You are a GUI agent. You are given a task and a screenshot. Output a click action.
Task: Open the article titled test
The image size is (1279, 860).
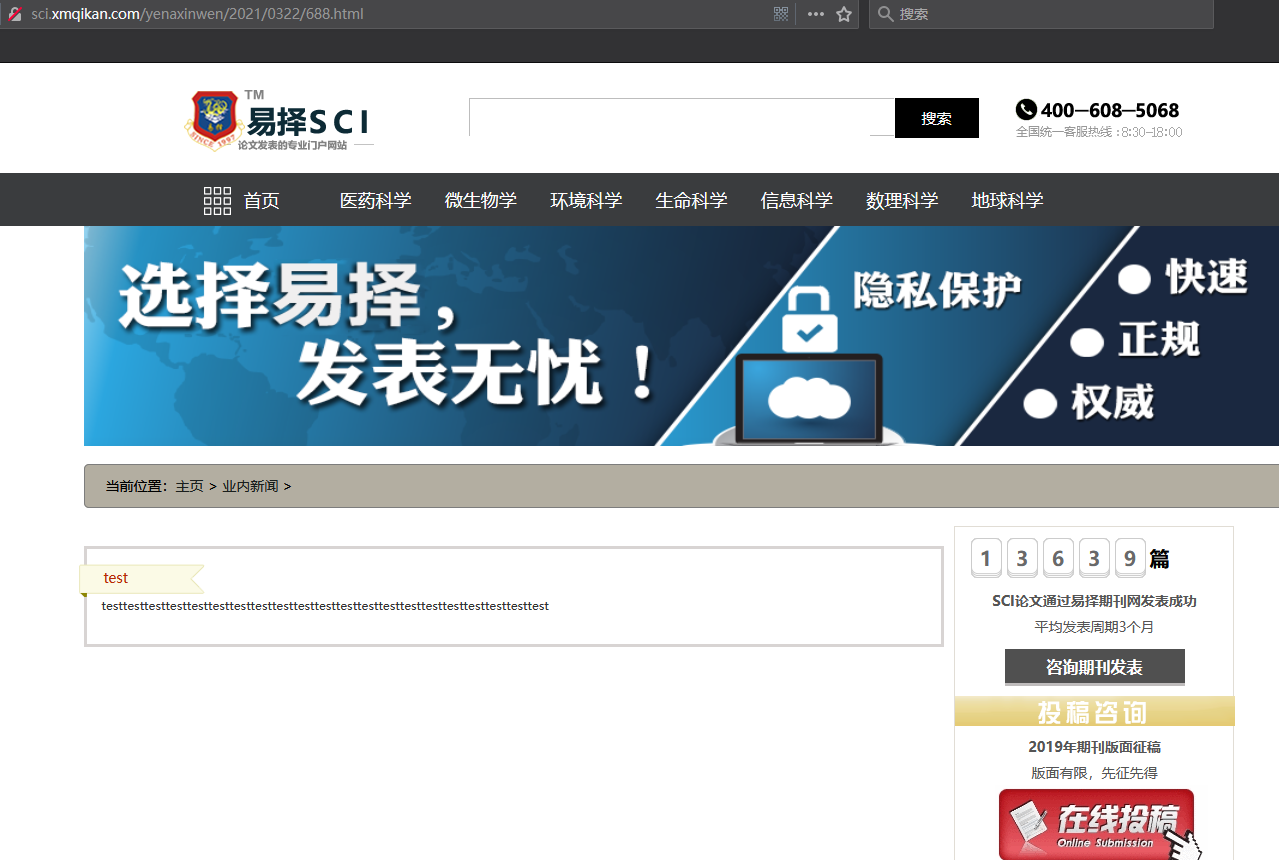click(x=115, y=577)
